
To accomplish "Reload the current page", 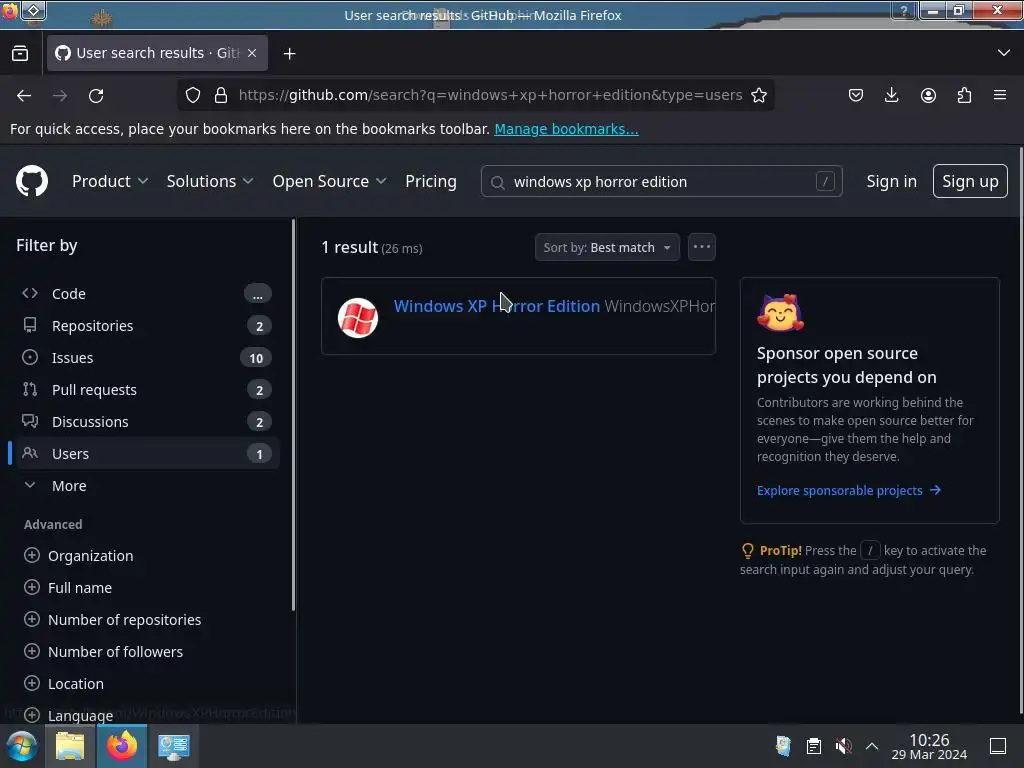I will pyautogui.click(x=96, y=95).
